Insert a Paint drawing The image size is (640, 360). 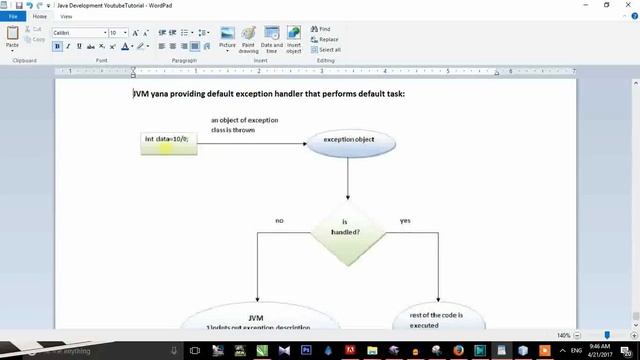pyautogui.click(x=248, y=40)
